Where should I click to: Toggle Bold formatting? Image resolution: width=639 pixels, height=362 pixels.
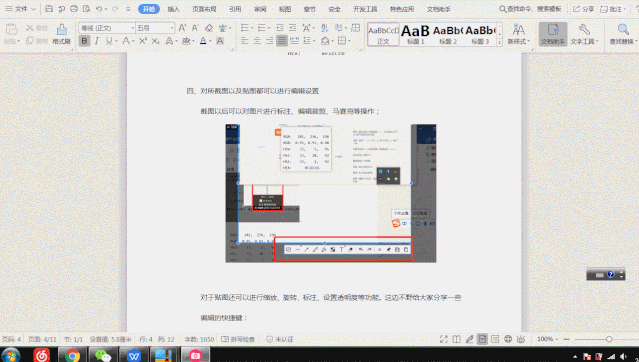[84, 41]
